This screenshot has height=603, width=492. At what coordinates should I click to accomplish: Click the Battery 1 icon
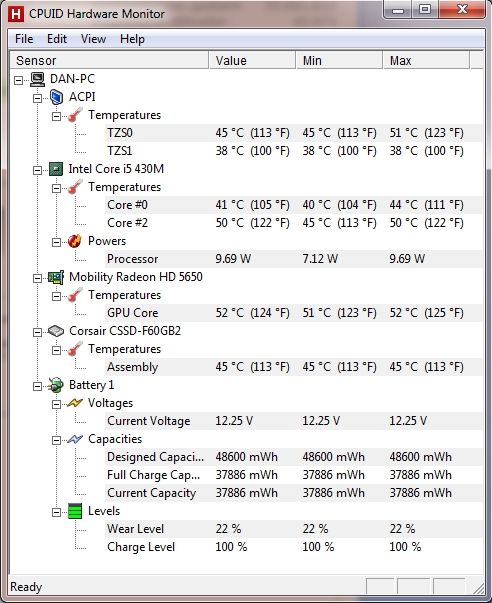tap(56, 385)
